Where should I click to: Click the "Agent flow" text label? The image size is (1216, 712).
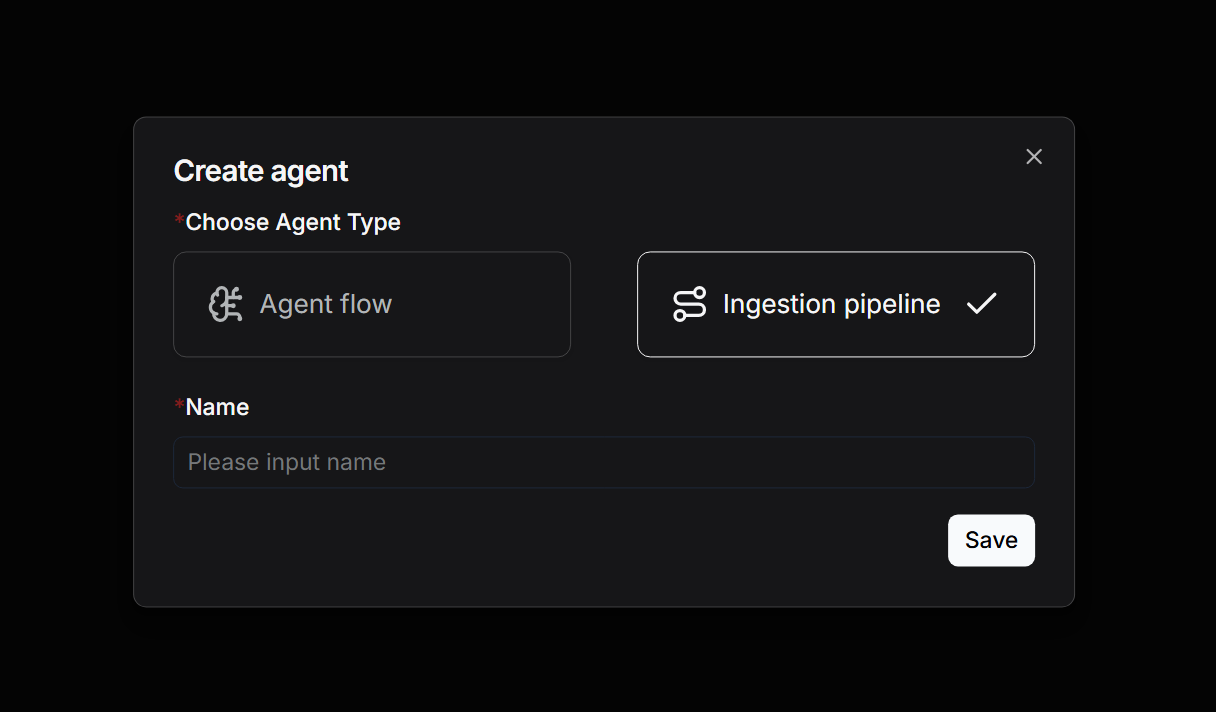326,304
